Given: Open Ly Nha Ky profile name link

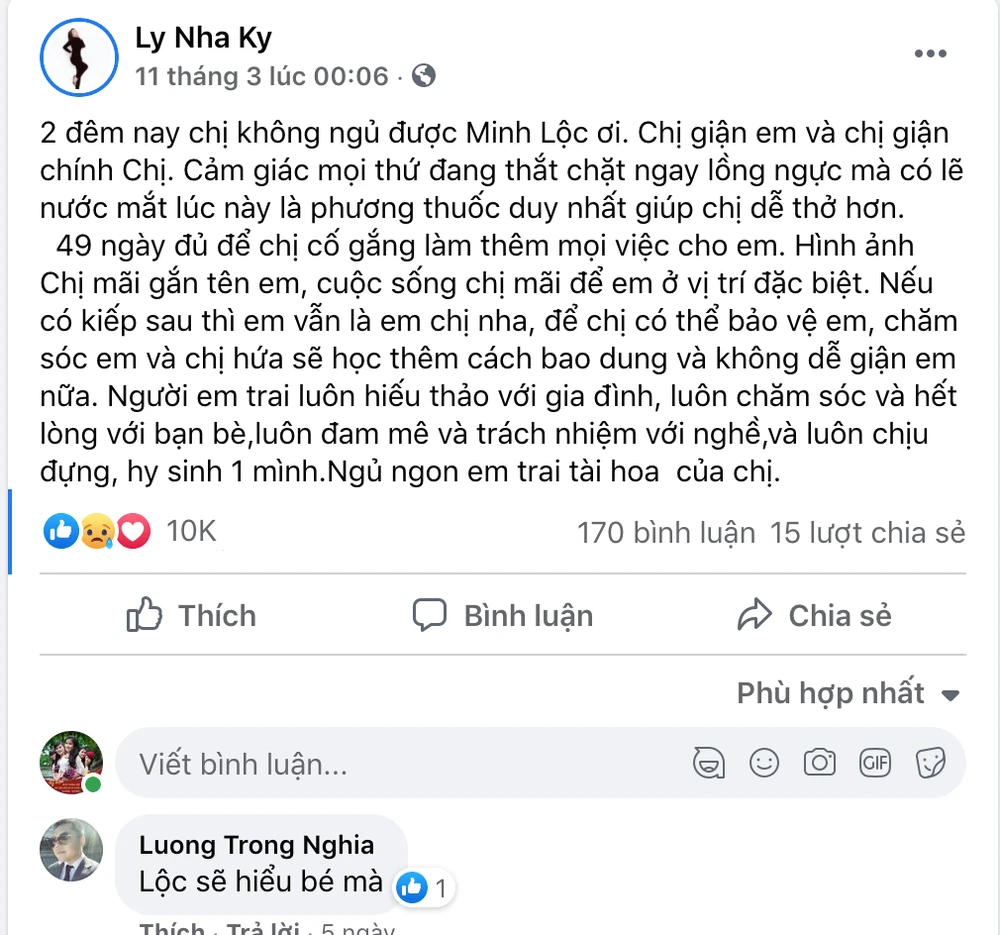Looking at the screenshot, I should (203, 39).
